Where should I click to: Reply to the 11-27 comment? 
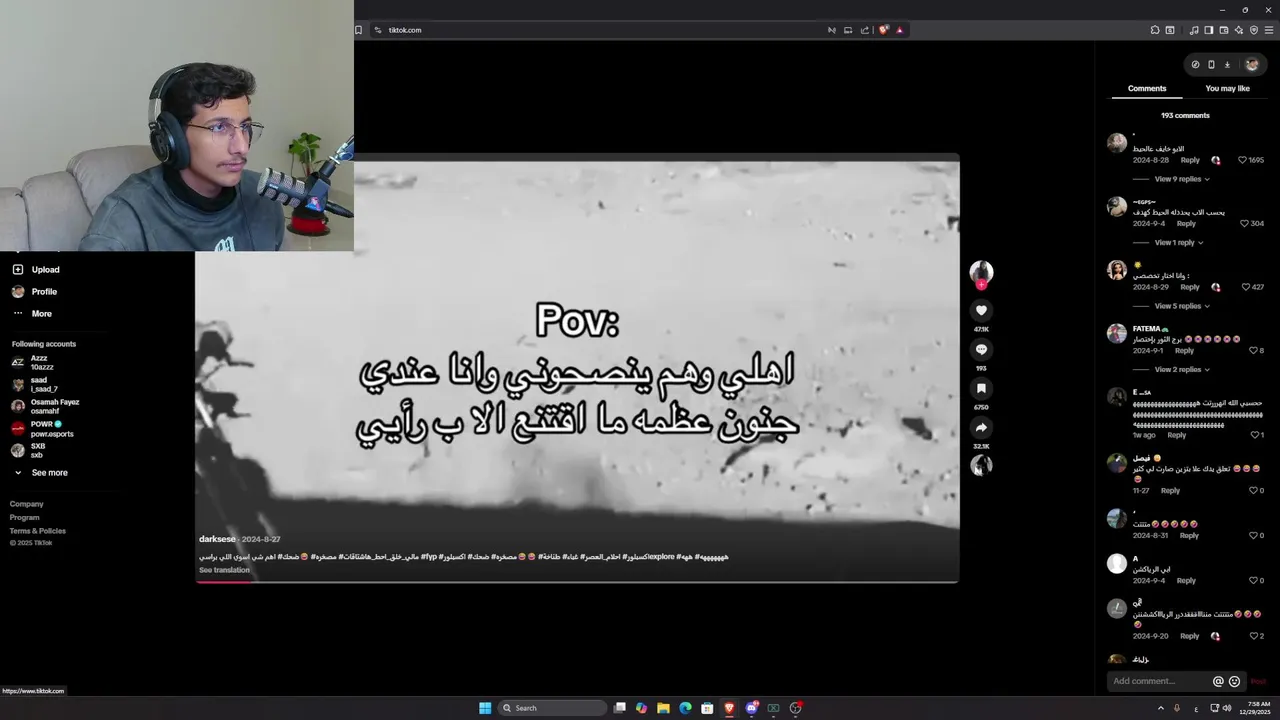1170,491
